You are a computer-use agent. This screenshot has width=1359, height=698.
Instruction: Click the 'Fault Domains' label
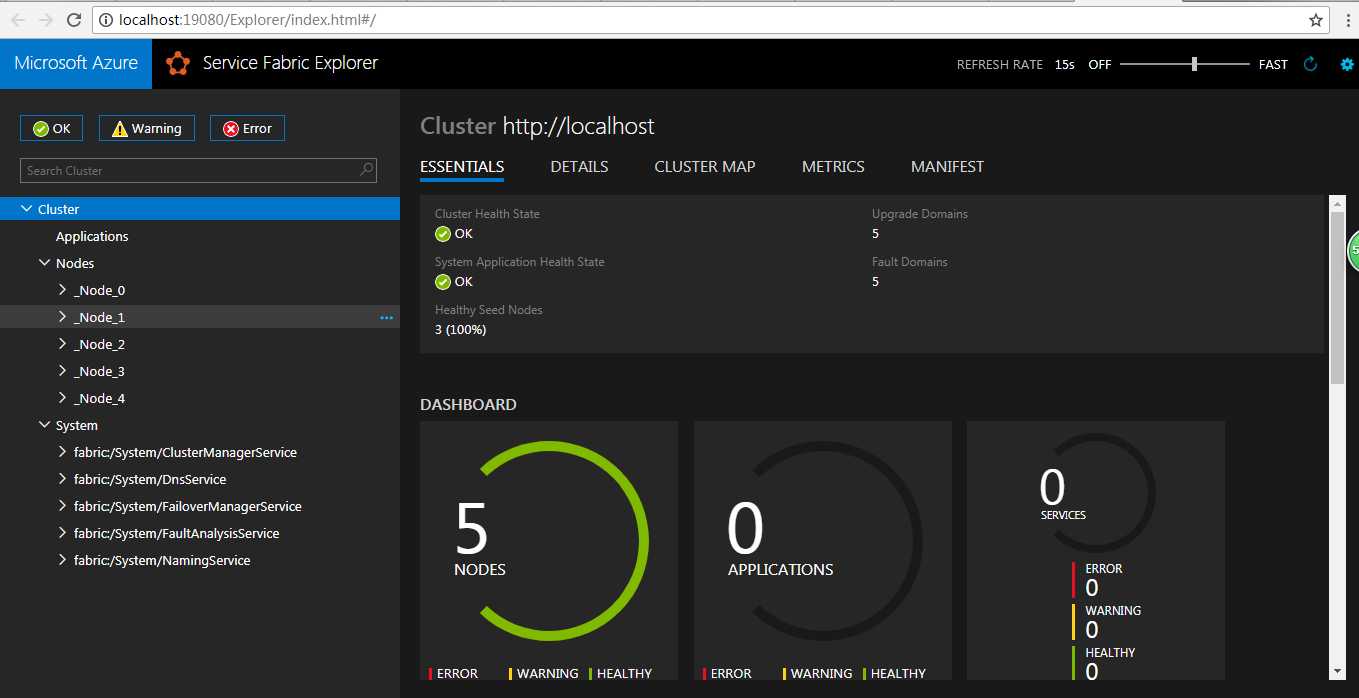click(910, 262)
